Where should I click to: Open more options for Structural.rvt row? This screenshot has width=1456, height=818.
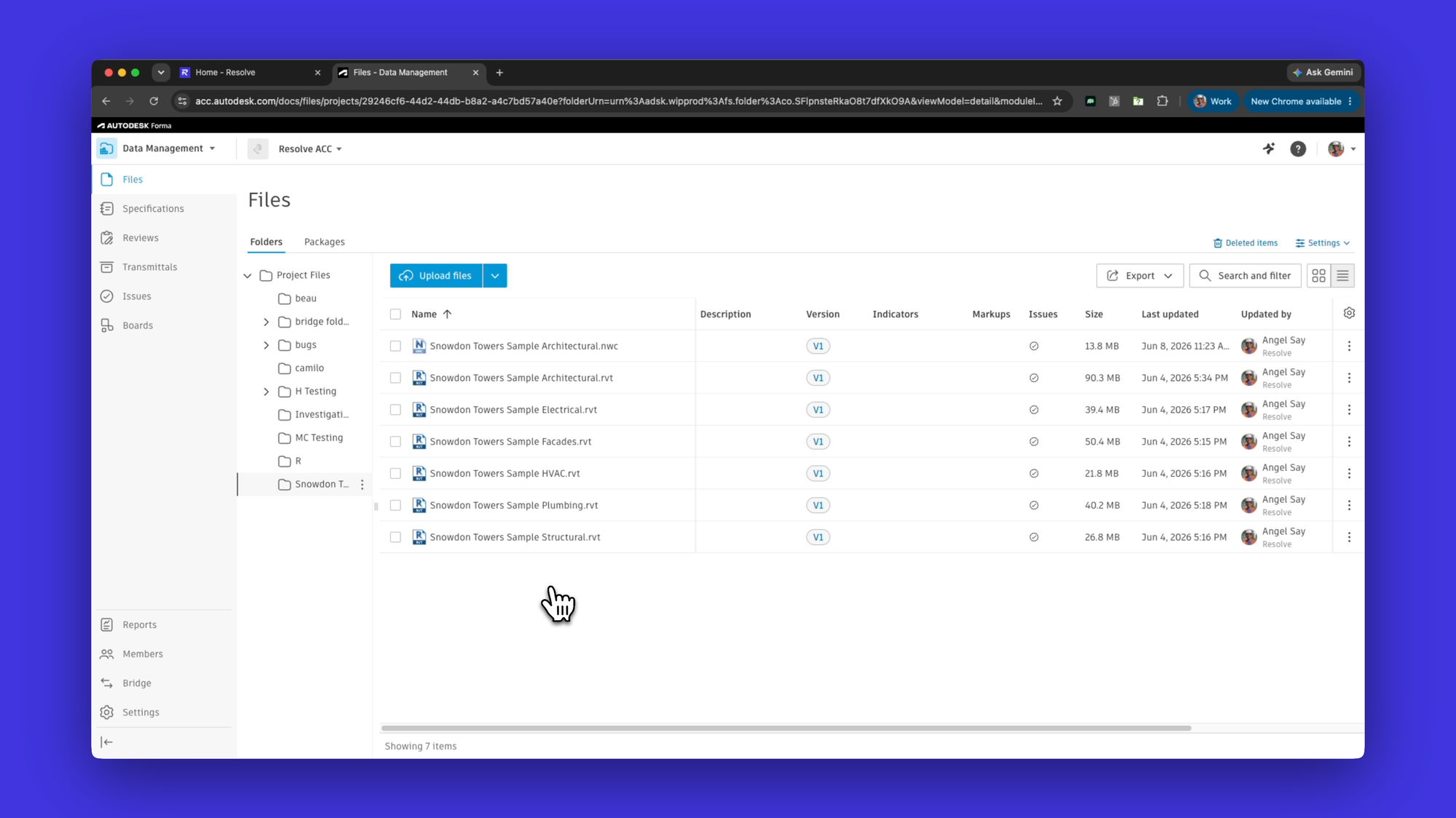(1349, 537)
